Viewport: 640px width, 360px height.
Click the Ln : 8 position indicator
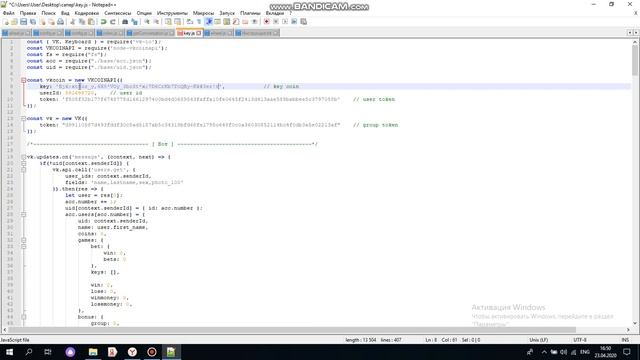click(431, 340)
